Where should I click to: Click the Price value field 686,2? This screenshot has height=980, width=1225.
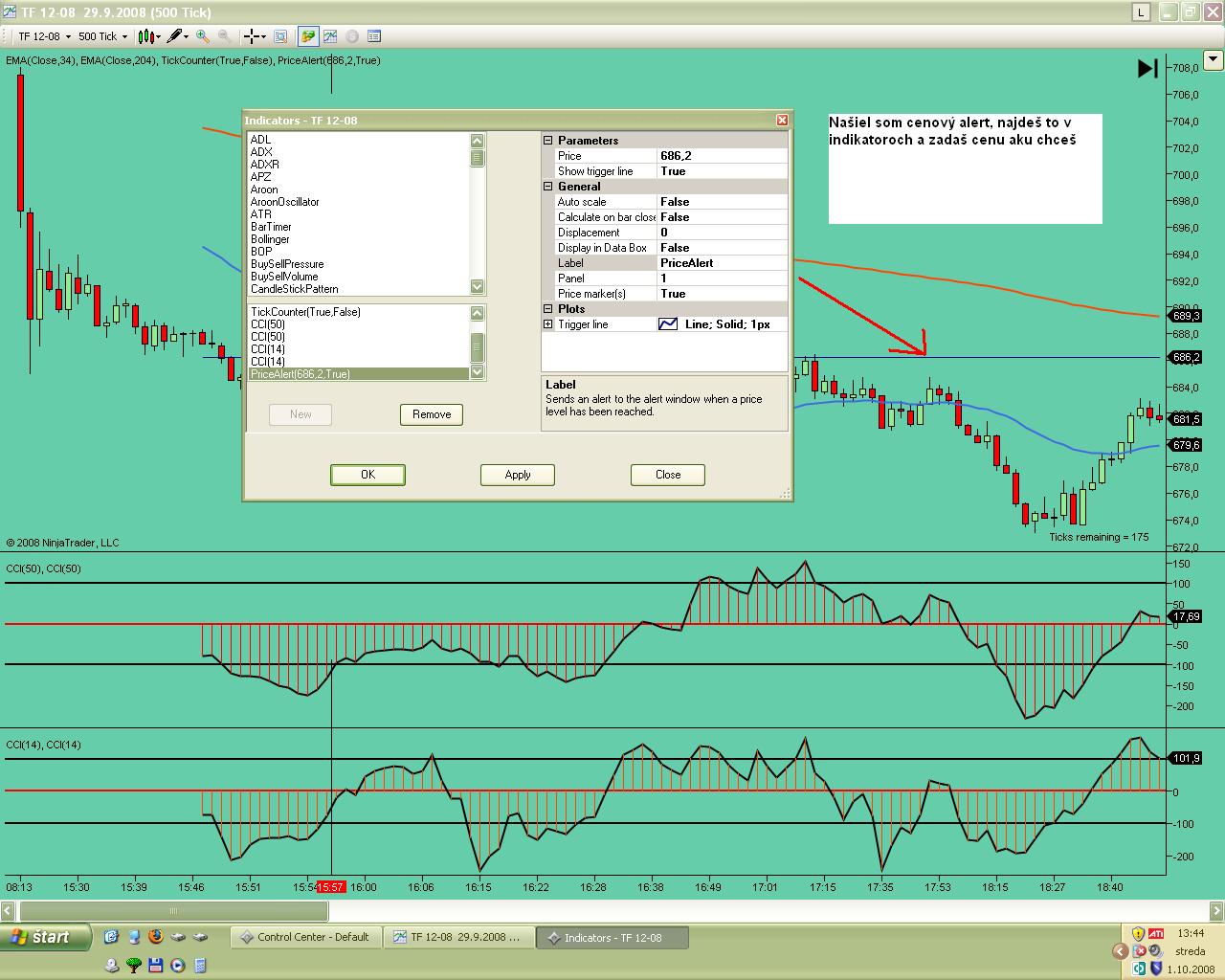722,156
